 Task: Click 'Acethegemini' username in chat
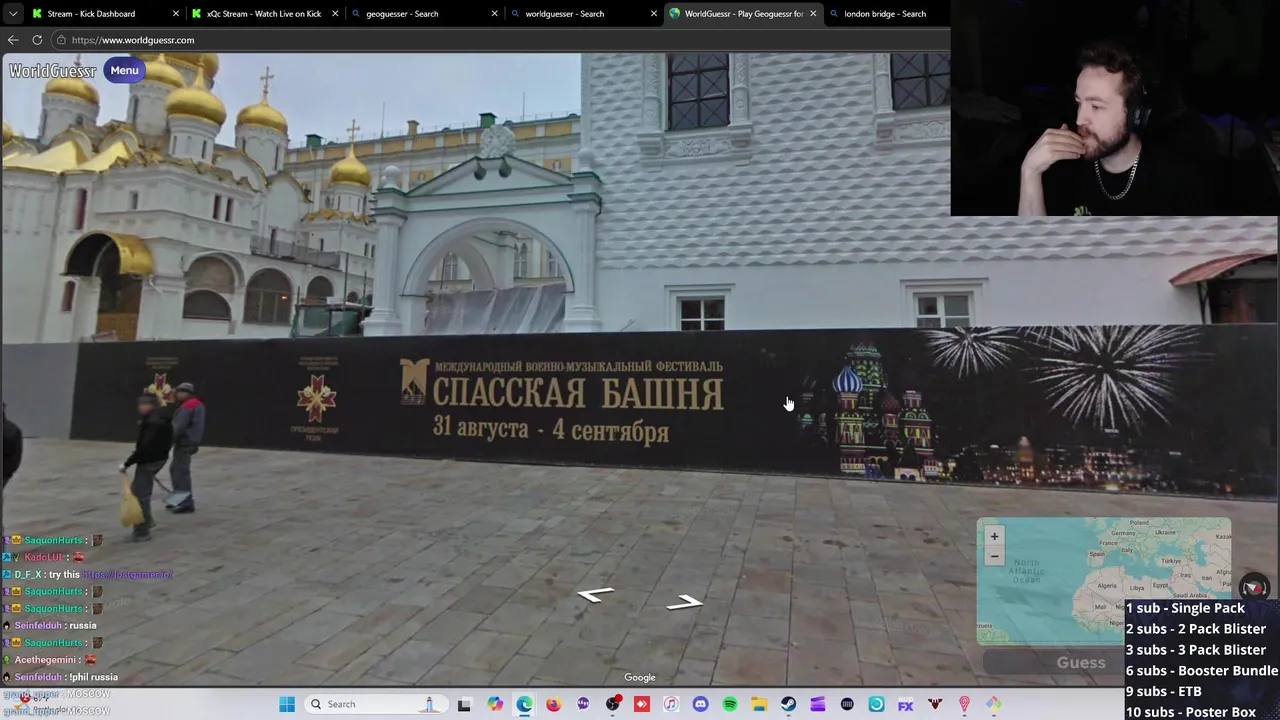(45, 660)
